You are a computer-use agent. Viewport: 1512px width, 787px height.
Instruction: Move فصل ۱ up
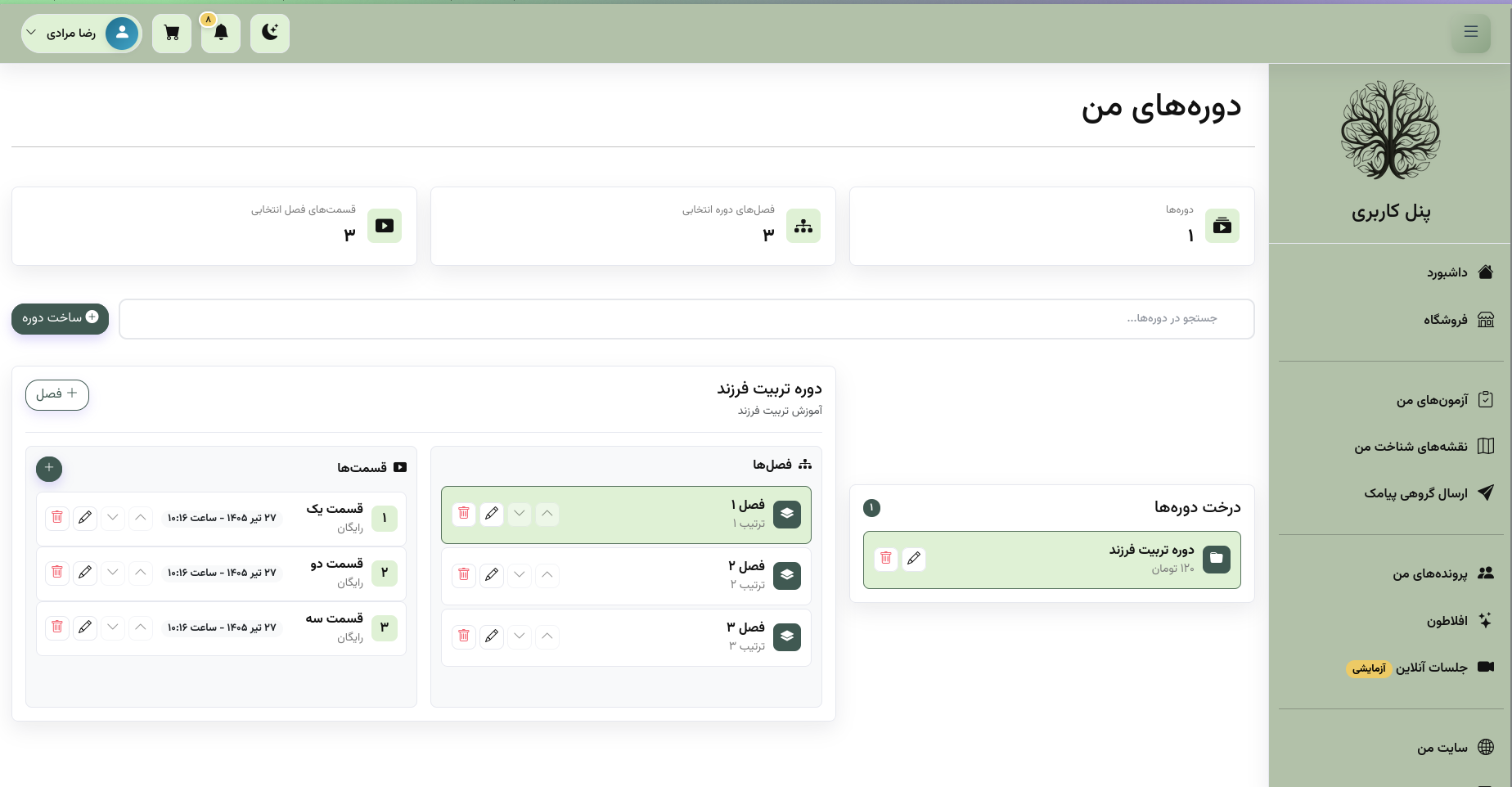(x=547, y=514)
